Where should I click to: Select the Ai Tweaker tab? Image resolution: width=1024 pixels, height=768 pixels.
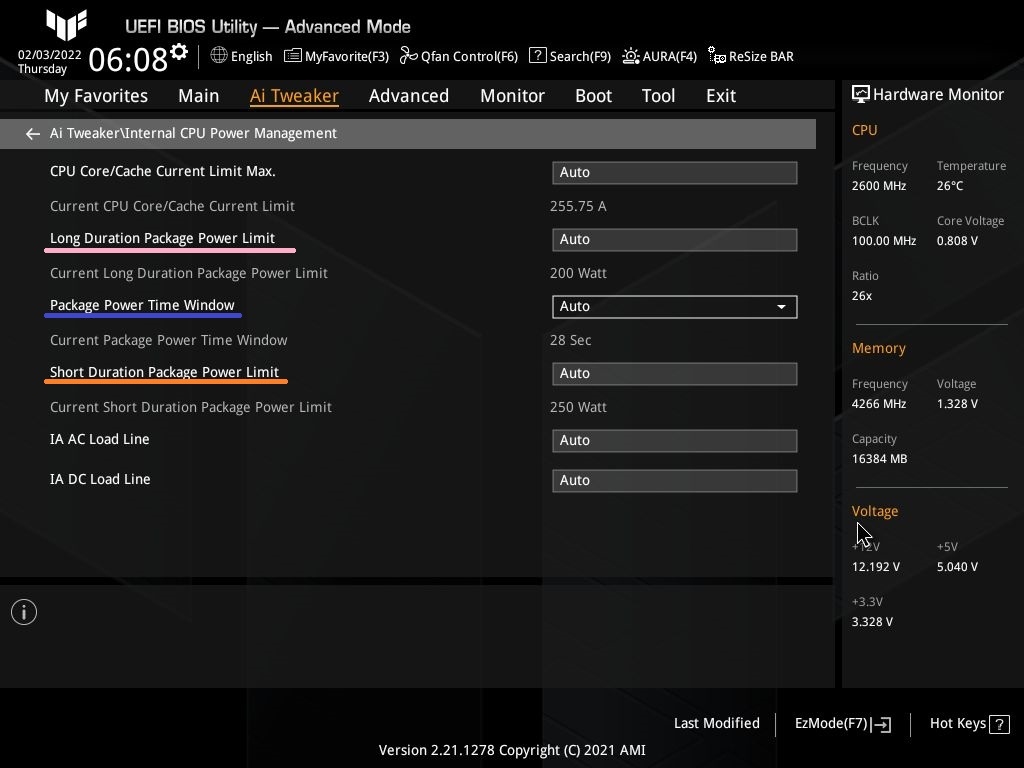(294, 96)
